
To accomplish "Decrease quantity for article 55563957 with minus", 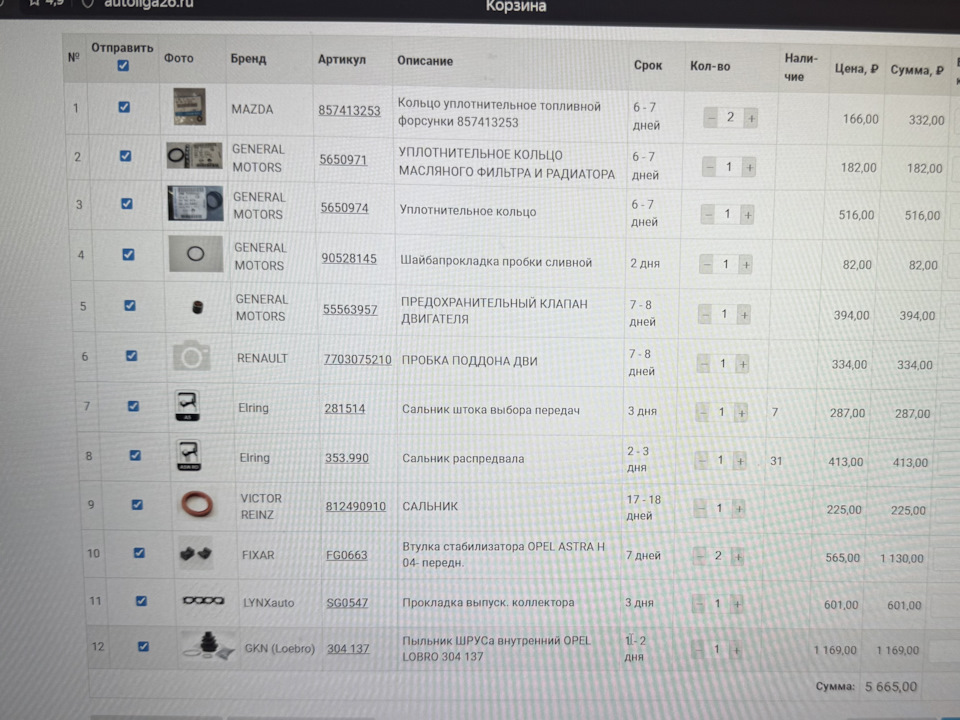I will 705,315.
